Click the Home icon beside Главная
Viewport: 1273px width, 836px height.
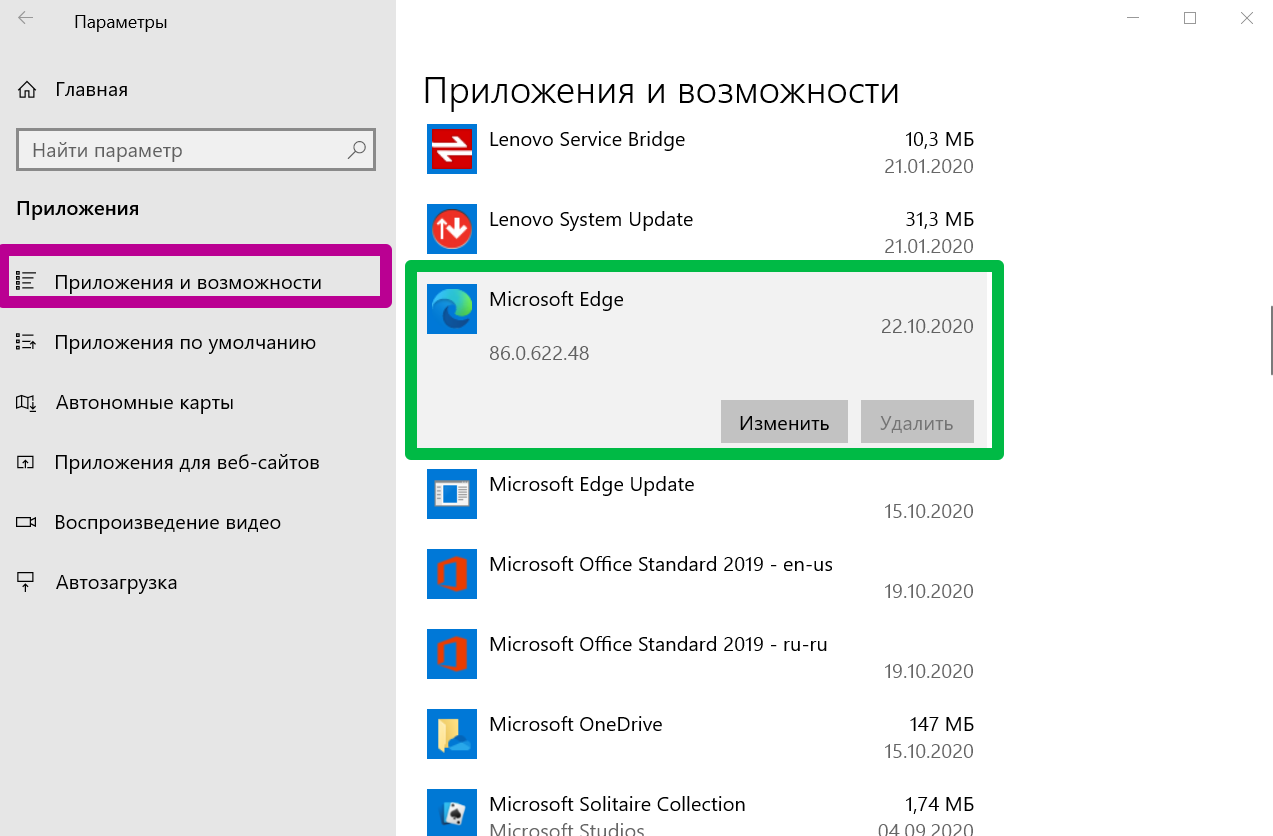(x=27, y=90)
